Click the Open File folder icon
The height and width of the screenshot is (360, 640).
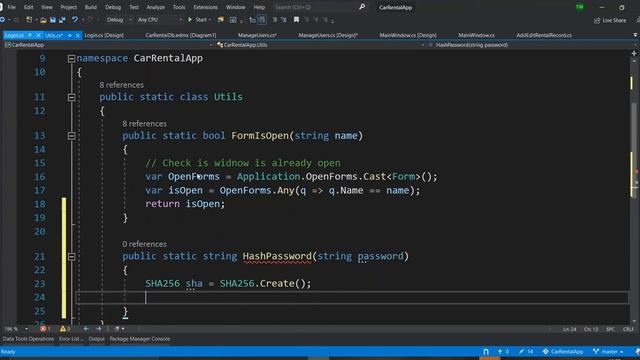(x=43, y=20)
